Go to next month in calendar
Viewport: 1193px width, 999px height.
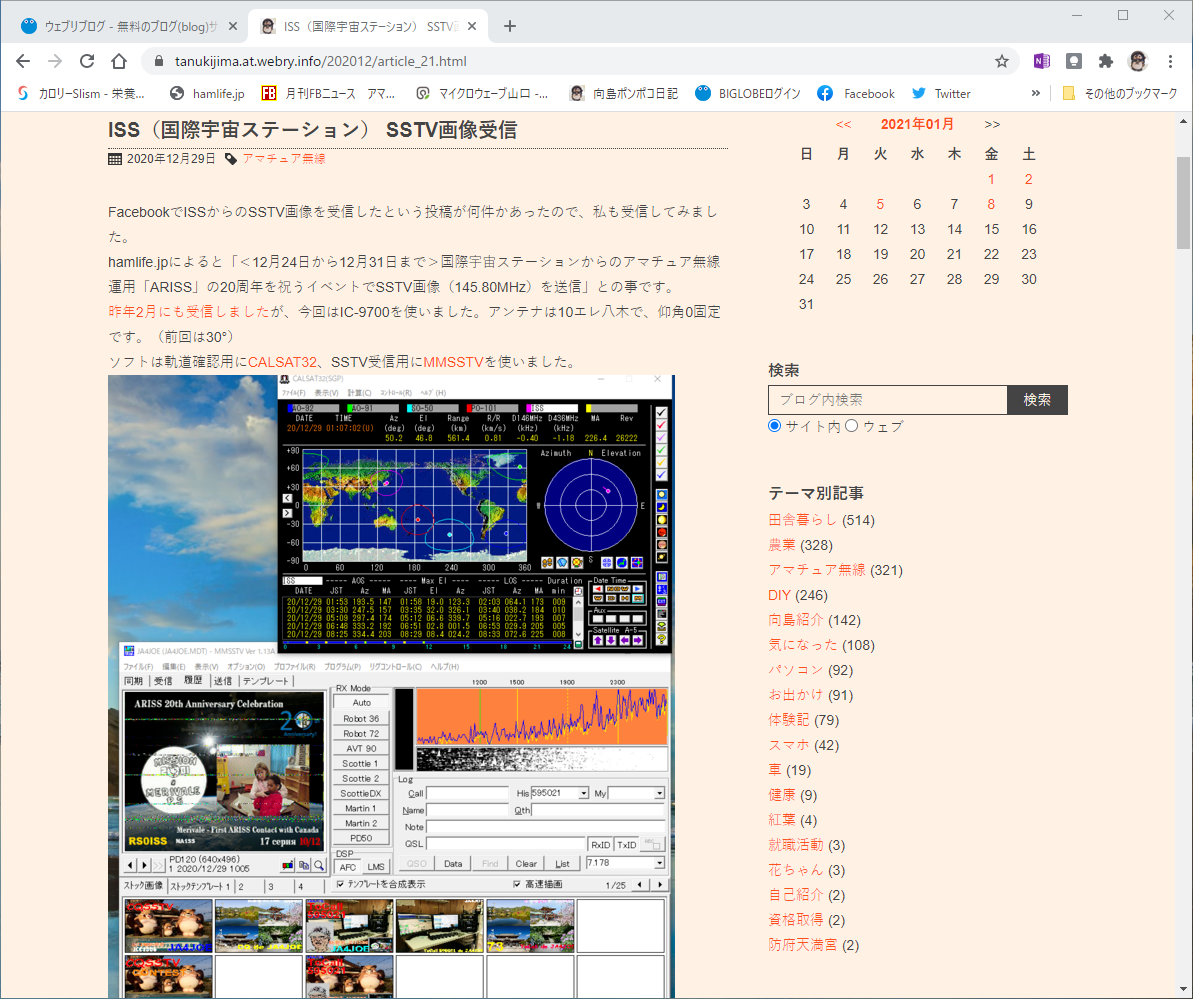coord(991,124)
